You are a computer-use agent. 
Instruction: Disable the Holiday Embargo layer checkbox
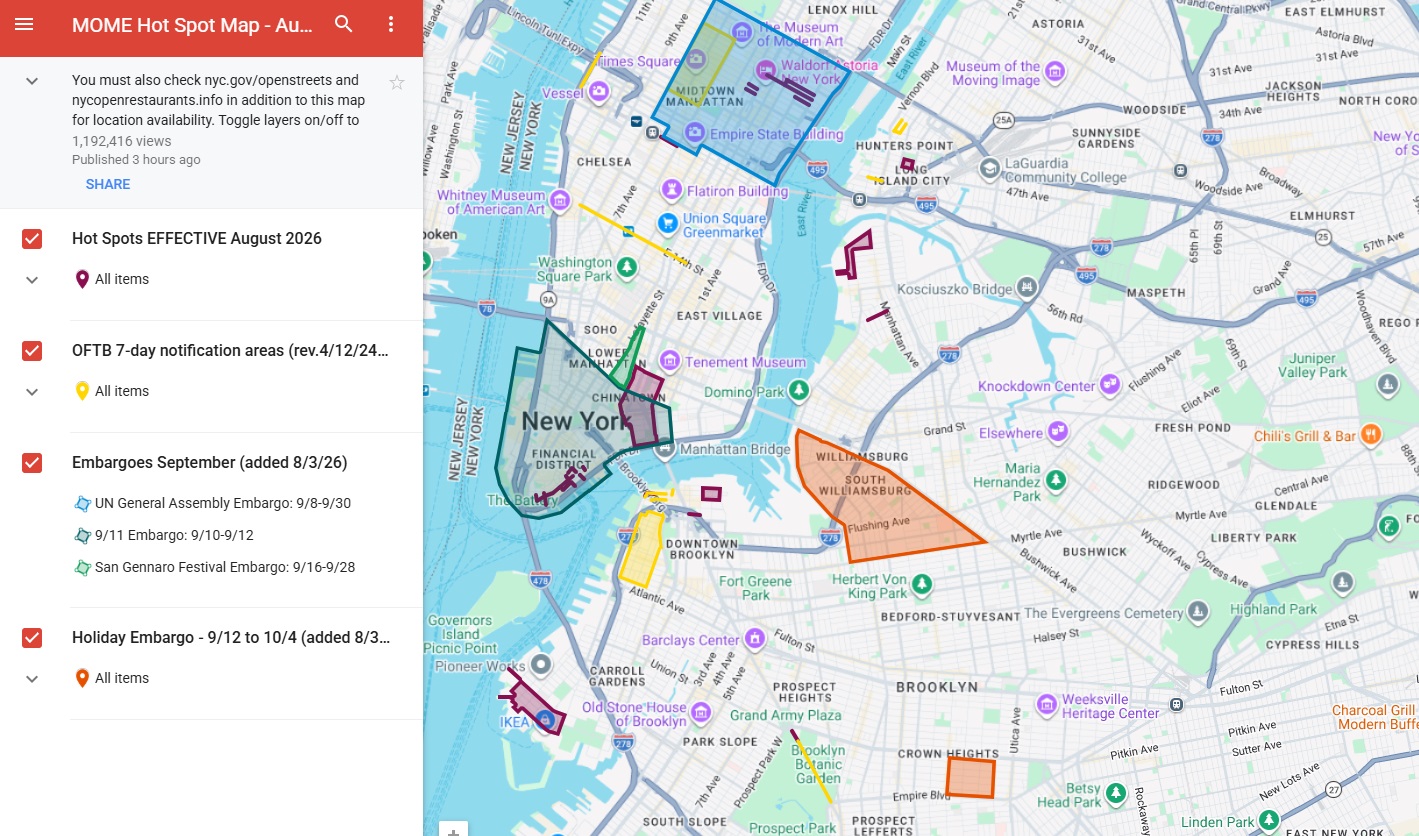click(32, 637)
